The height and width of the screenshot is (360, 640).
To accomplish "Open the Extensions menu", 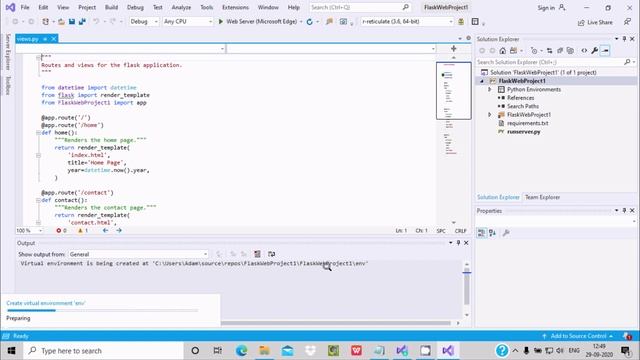I will pos(235,7).
